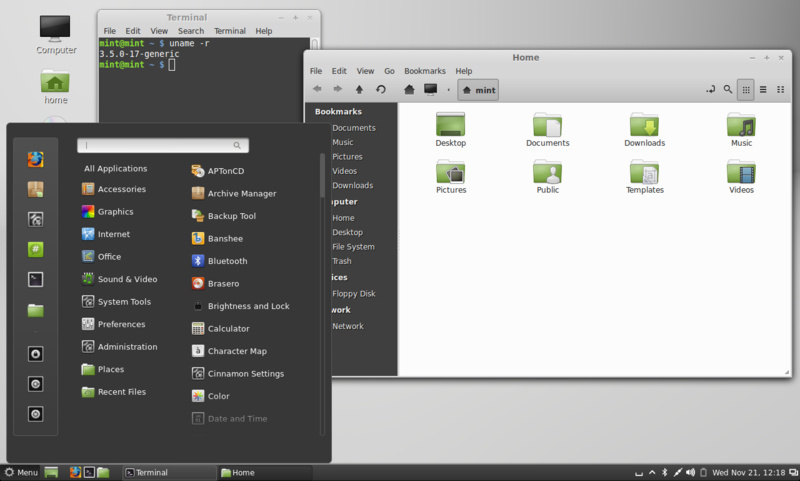Show desktop using panel icon beside Menu

(x=51, y=472)
